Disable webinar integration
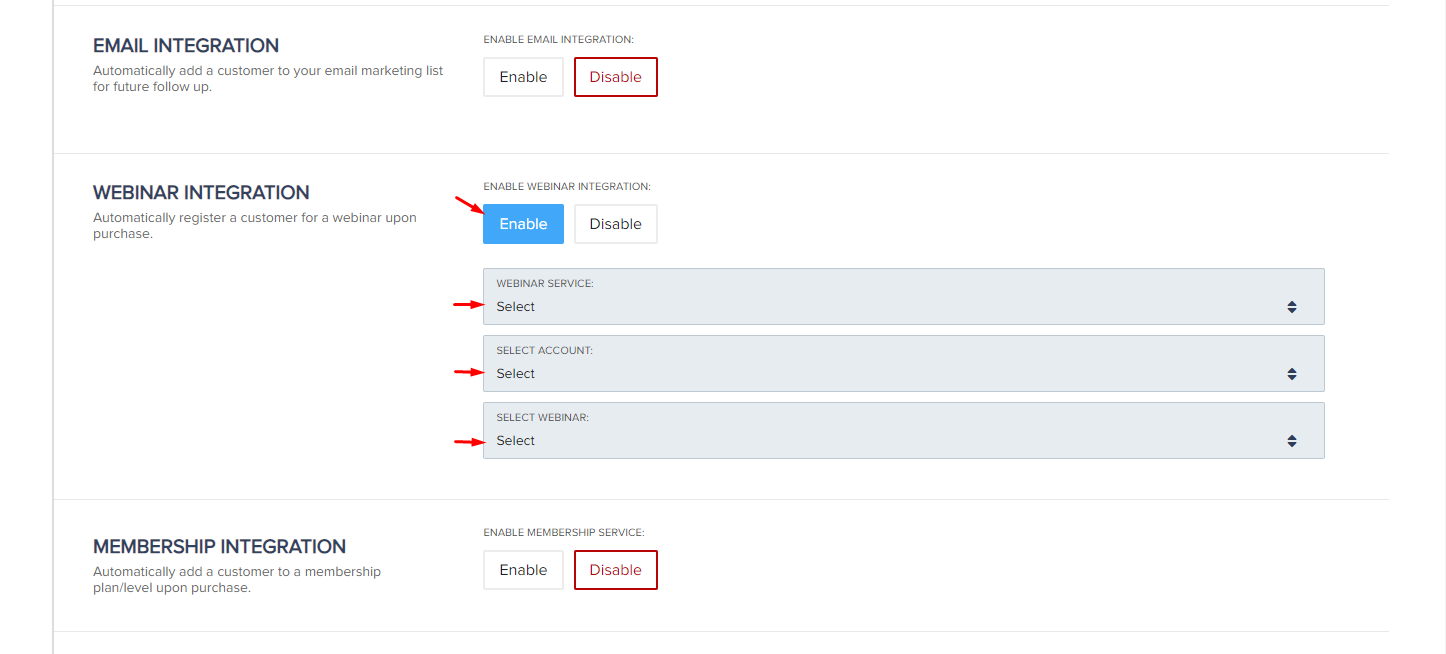This screenshot has height=654, width=1446. click(x=615, y=224)
